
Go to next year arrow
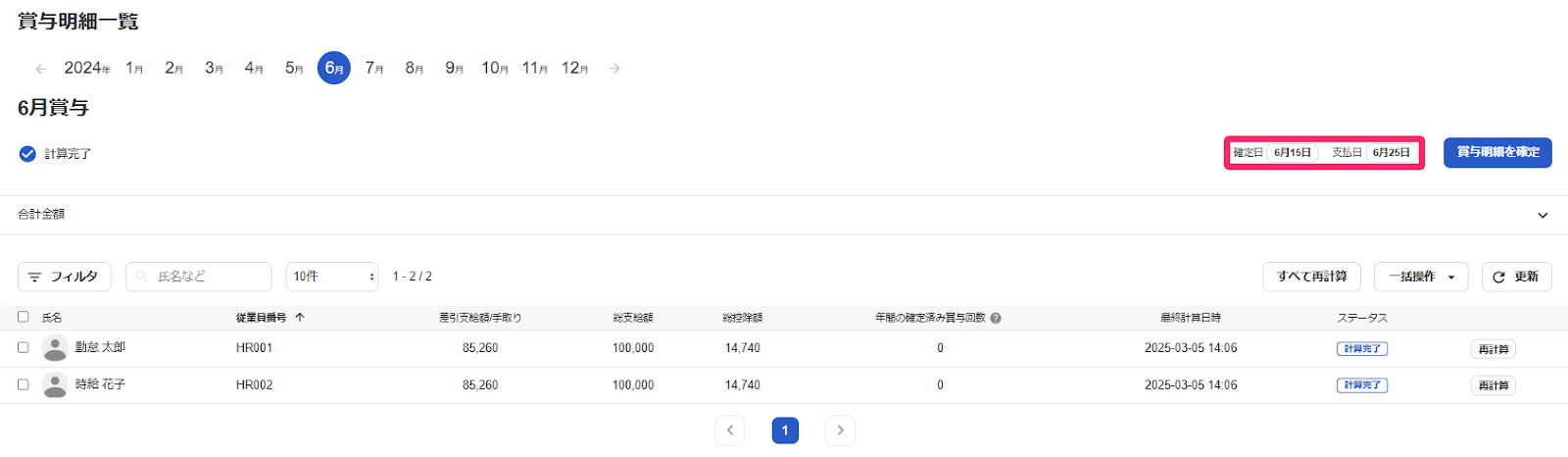[x=614, y=69]
